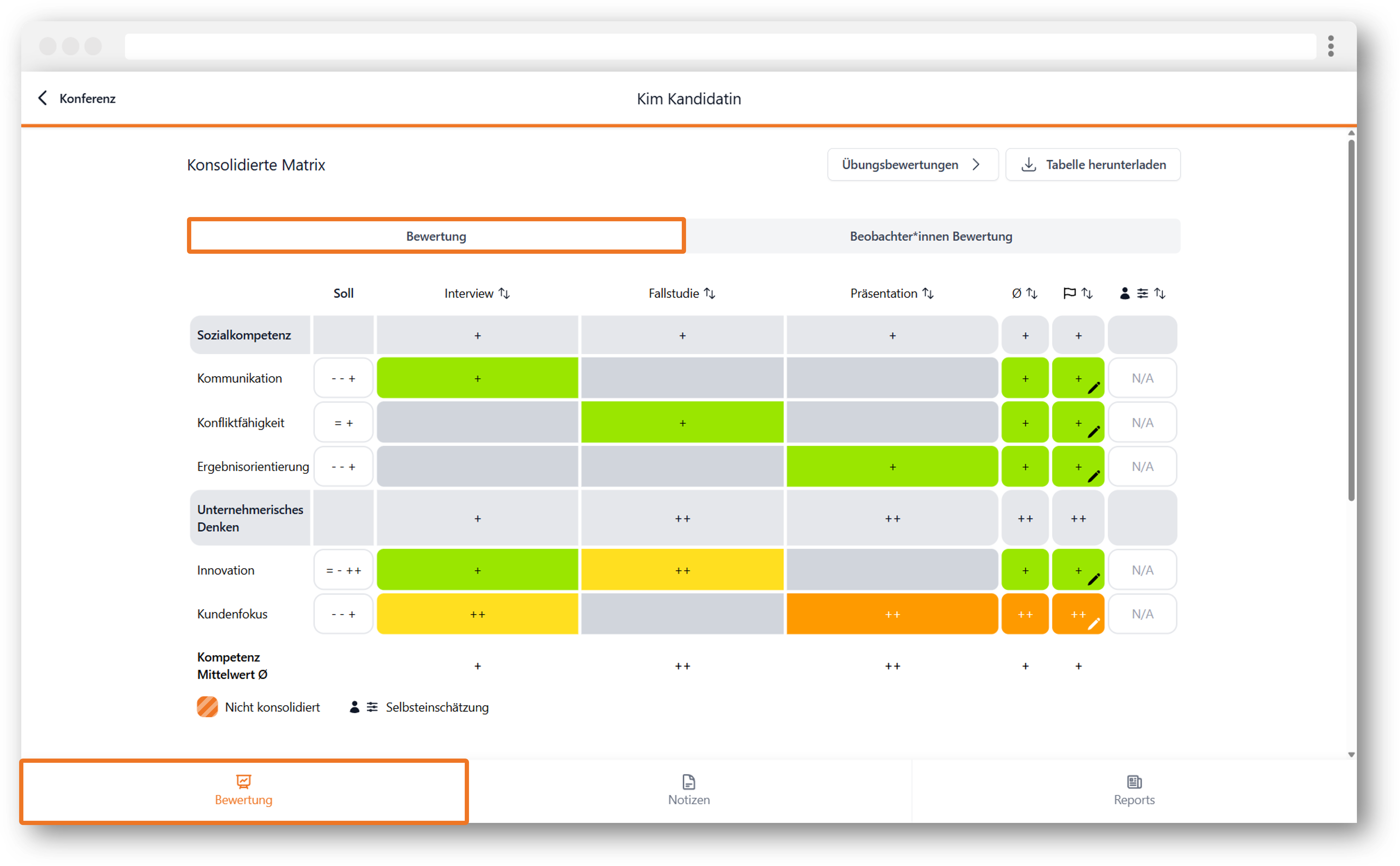Sort by the Fallstudie column arrows
The image size is (1400, 866).
click(x=710, y=293)
